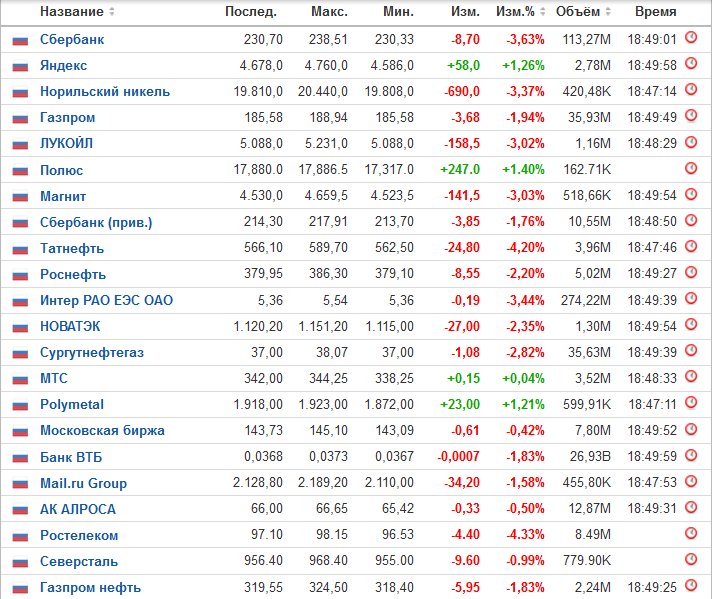712x599 pixels.
Task: Sort by the Изм.% column arrows
Action: click(x=542, y=12)
